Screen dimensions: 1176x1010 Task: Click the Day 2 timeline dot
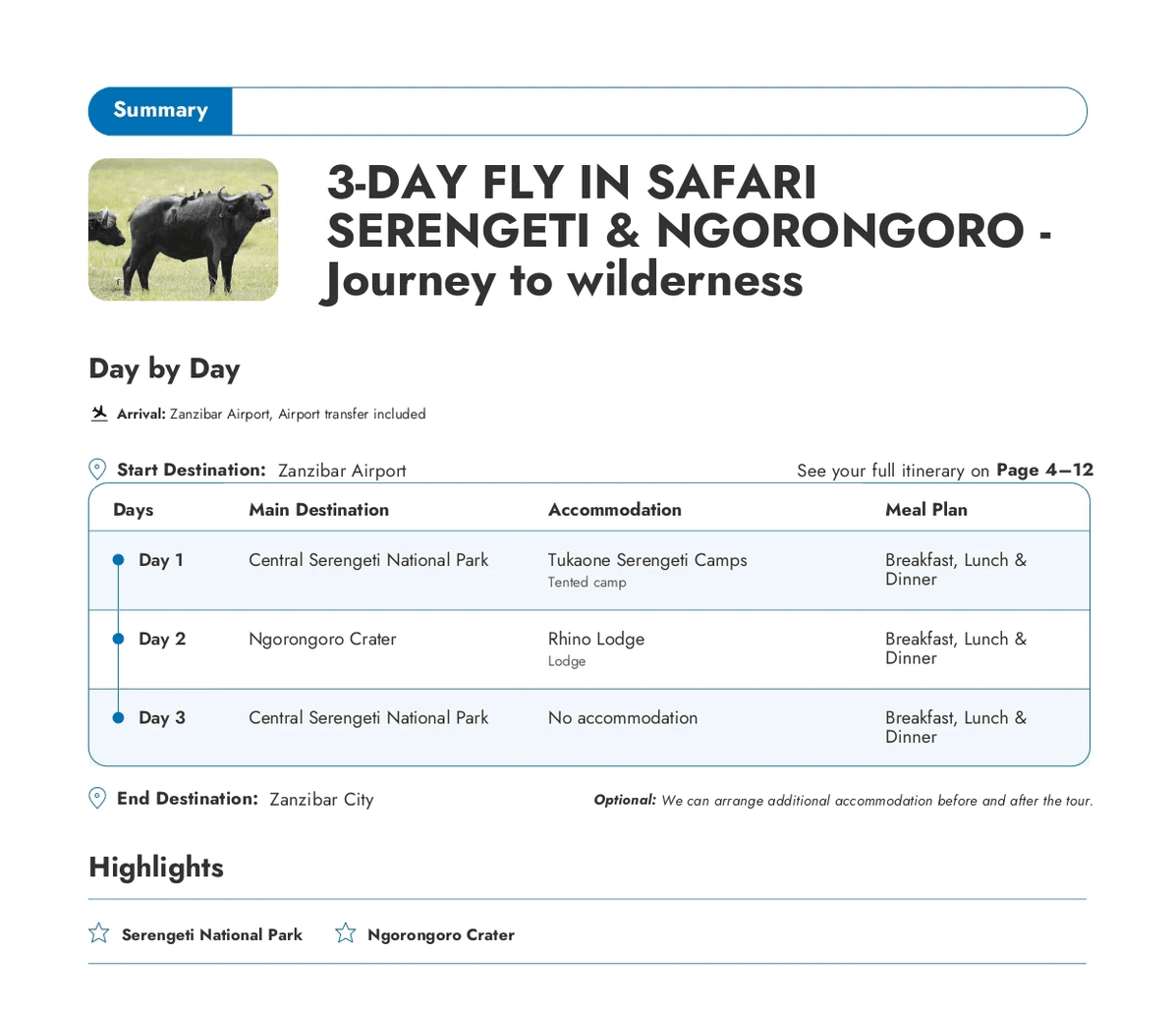[x=119, y=639]
